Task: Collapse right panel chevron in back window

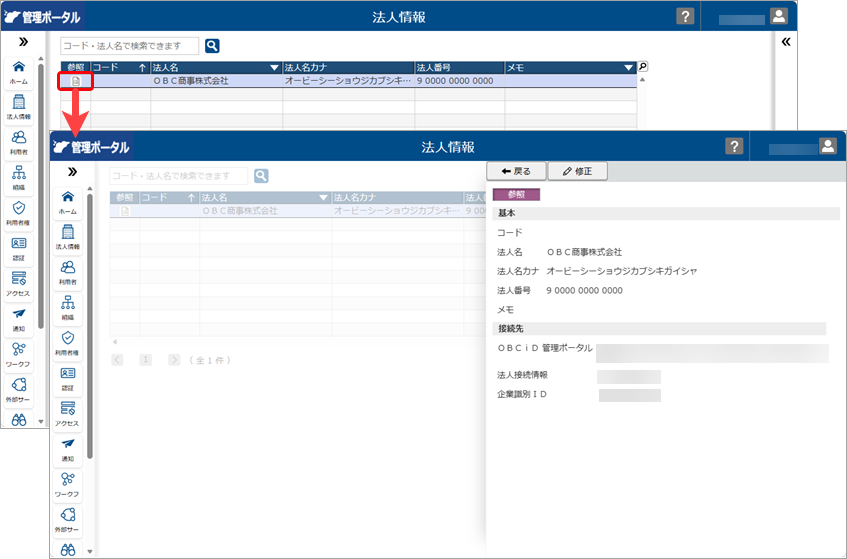Action: pyautogui.click(x=786, y=42)
